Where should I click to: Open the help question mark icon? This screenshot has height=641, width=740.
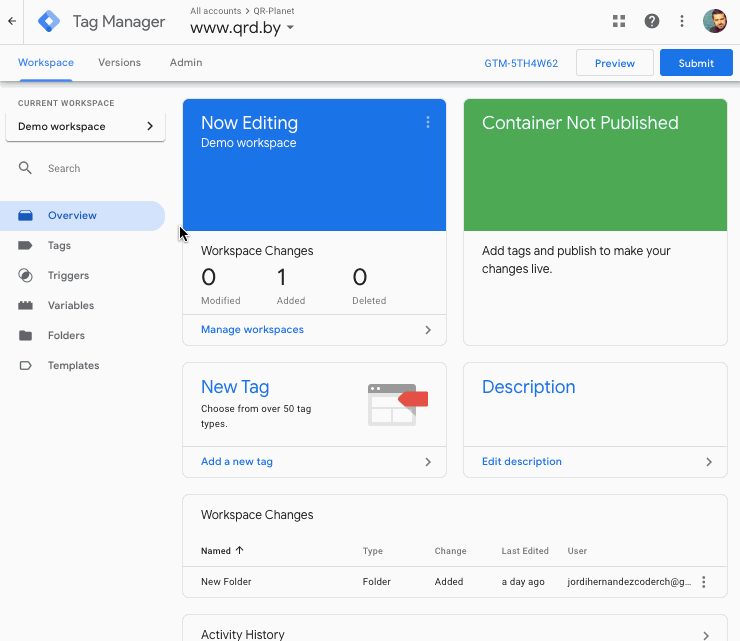[x=652, y=21]
